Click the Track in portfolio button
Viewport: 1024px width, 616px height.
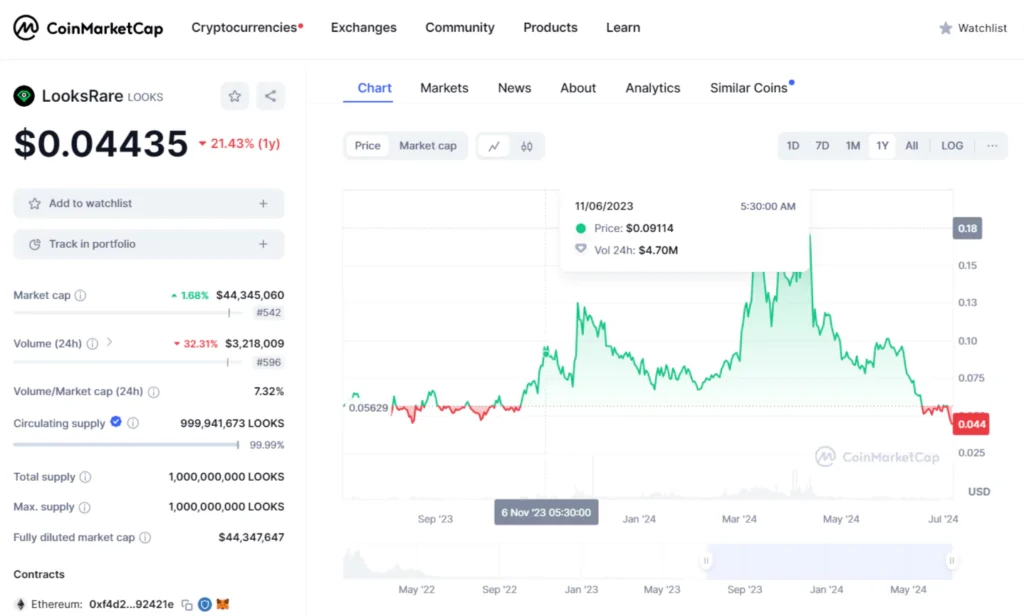(149, 244)
